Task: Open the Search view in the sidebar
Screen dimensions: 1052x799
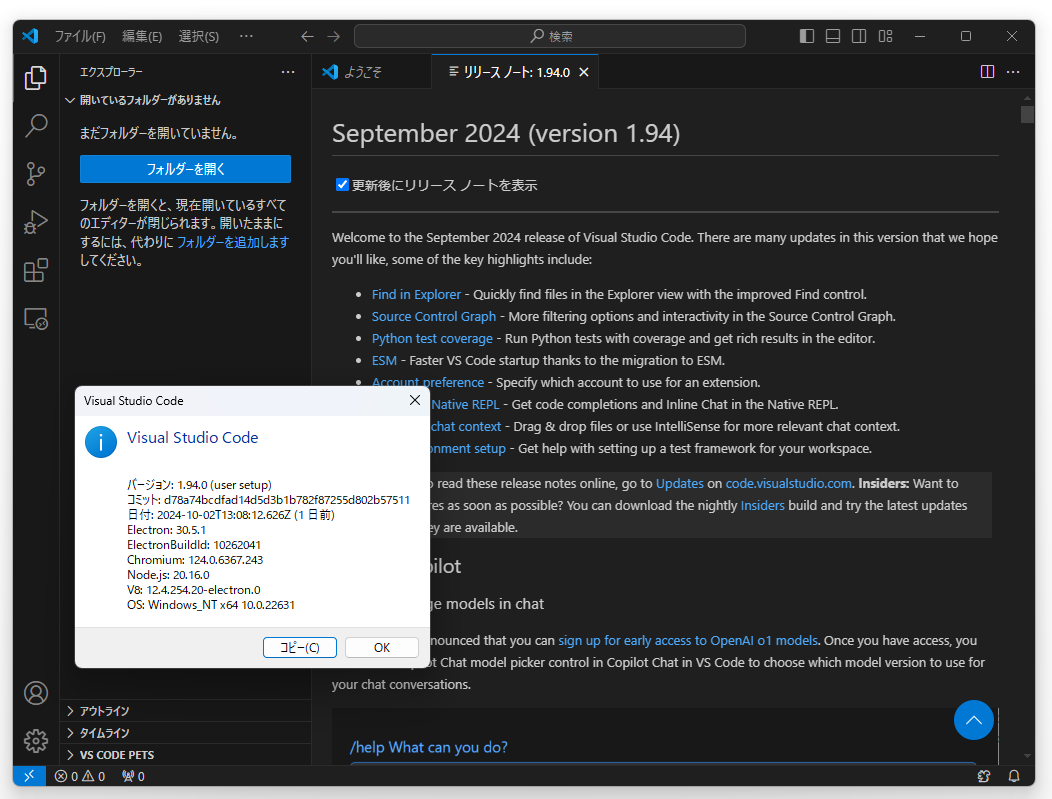Action: point(35,126)
